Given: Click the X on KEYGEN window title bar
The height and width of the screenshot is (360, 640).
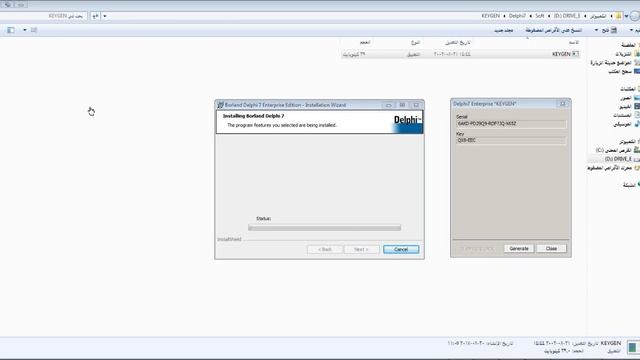Looking at the screenshot, I should point(563,104).
